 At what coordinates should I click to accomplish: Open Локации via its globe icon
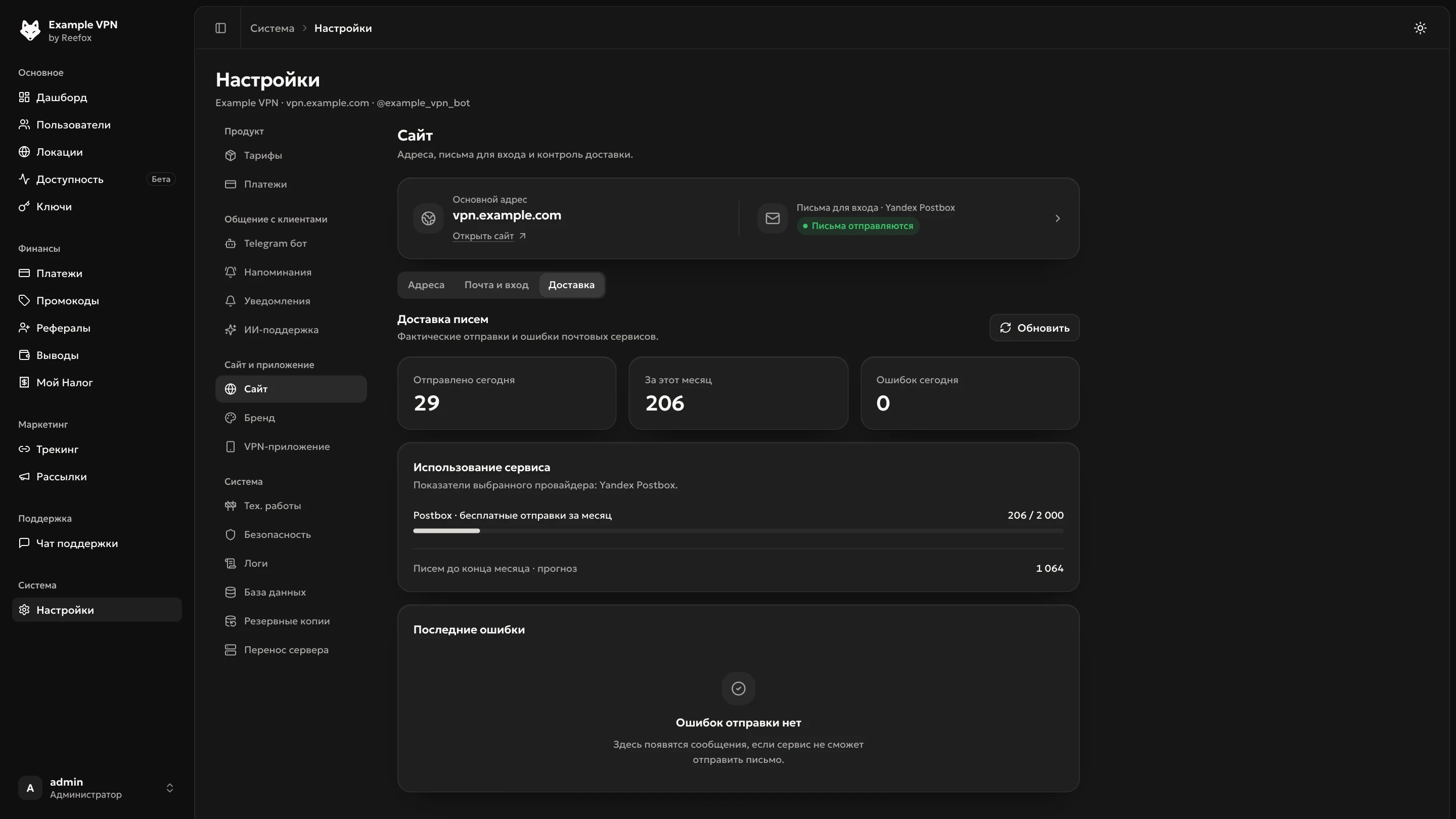click(x=24, y=152)
